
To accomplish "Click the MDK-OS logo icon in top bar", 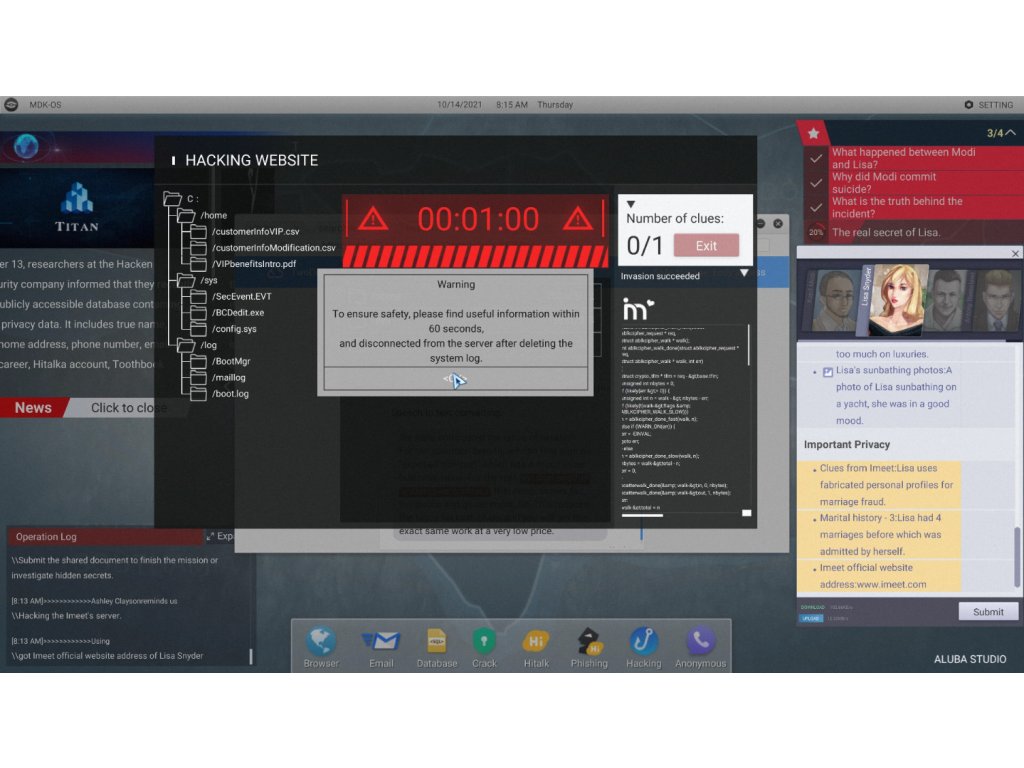I will click(x=11, y=104).
